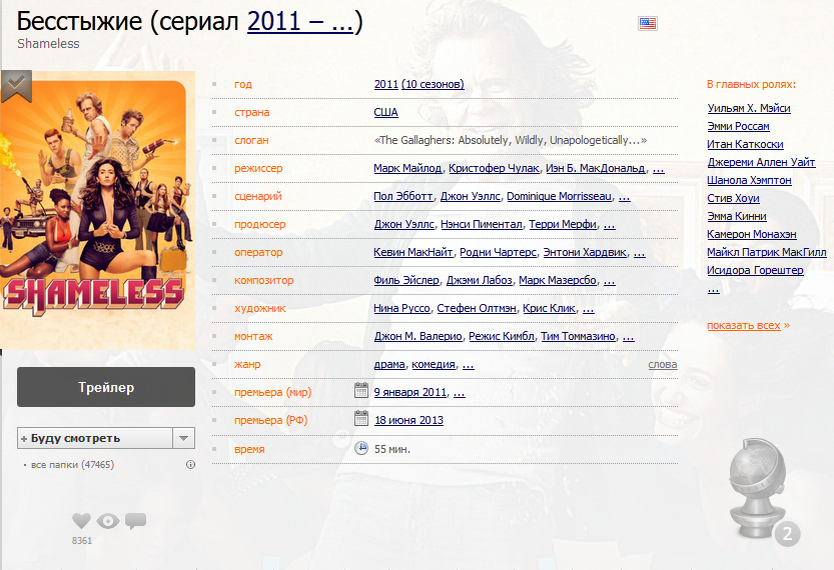Open editor Тим Томмазино link
The height and width of the screenshot is (570, 834).
click(x=578, y=336)
